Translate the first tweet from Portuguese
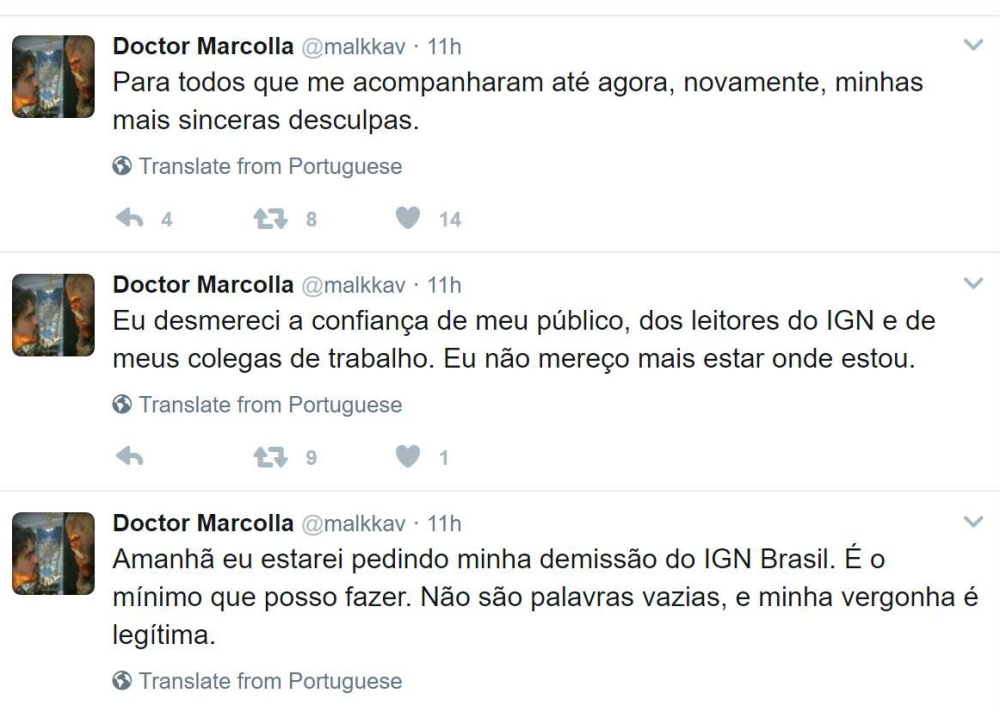 click(x=269, y=166)
